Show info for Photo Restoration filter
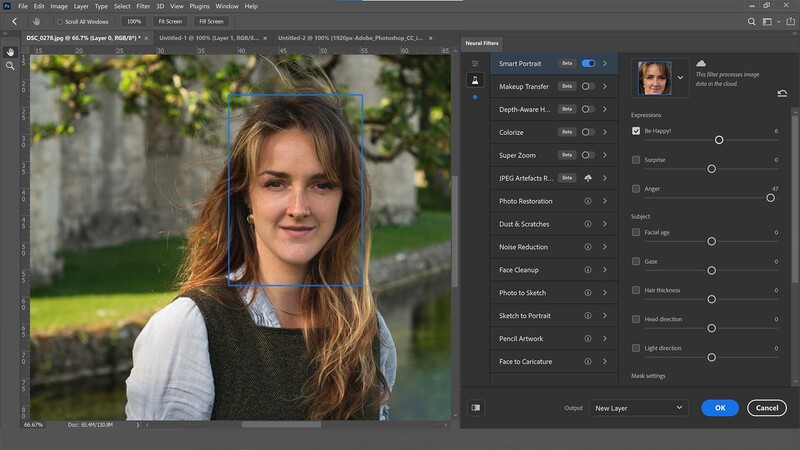This screenshot has width=800, height=450. [588, 201]
